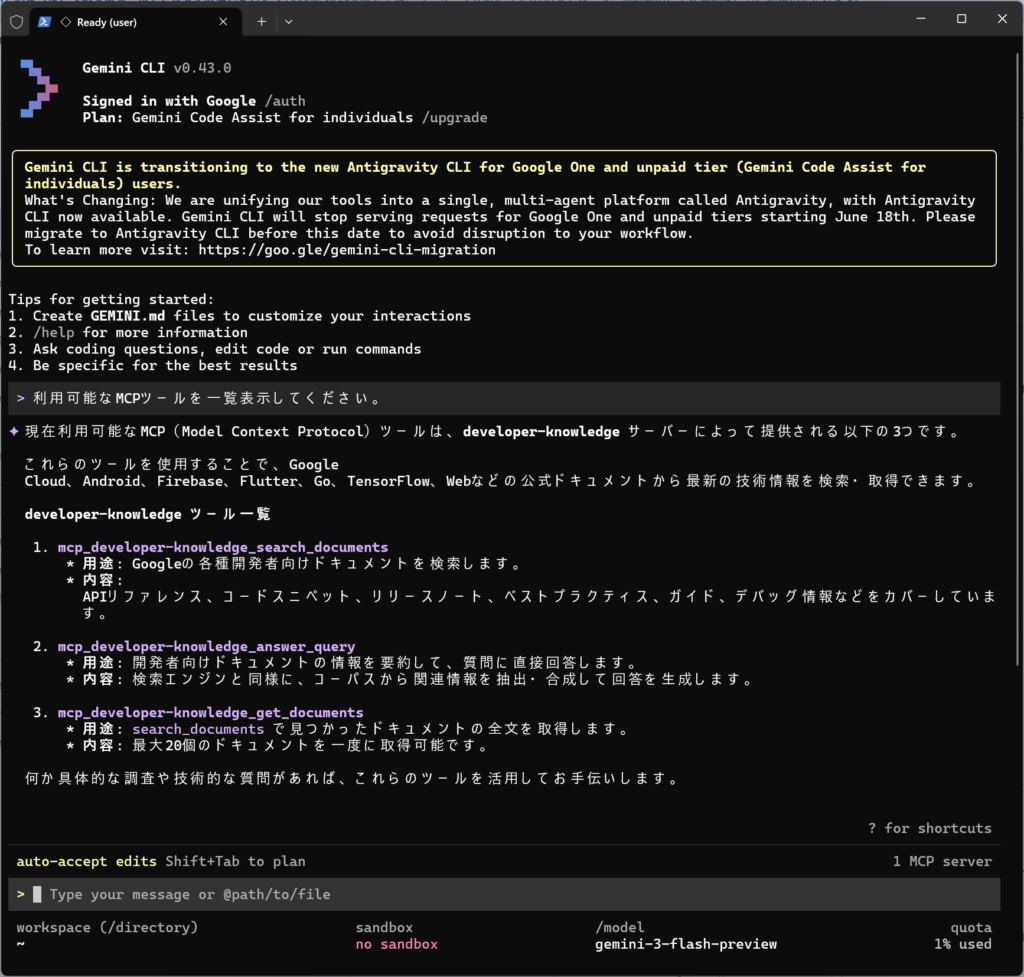Click the bold 'developer-knowledge ツール一覧' heading
Viewport: 1024px width, 977px height.
147,514
